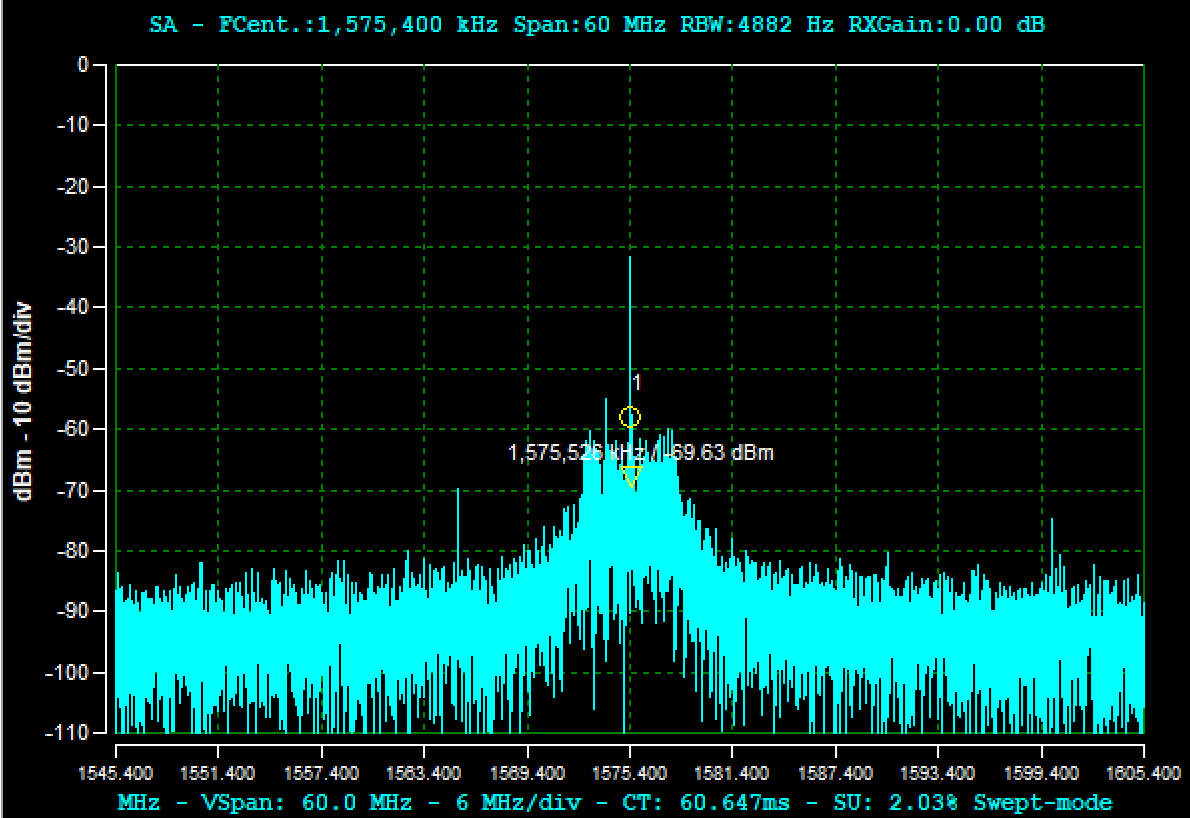Screen dimensions: 1190x818
Task: Click the 1575.400 center frequency axis label
Action: [x=630, y=773]
